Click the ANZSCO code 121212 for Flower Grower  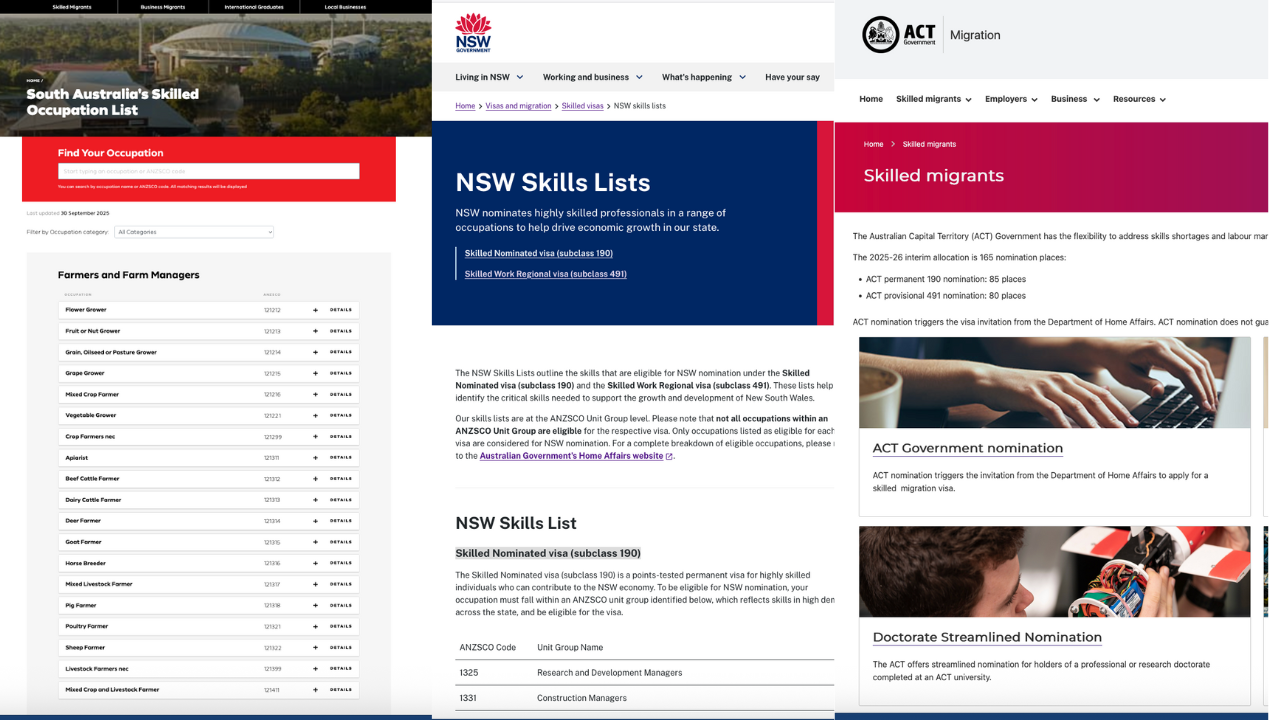point(272,310)
